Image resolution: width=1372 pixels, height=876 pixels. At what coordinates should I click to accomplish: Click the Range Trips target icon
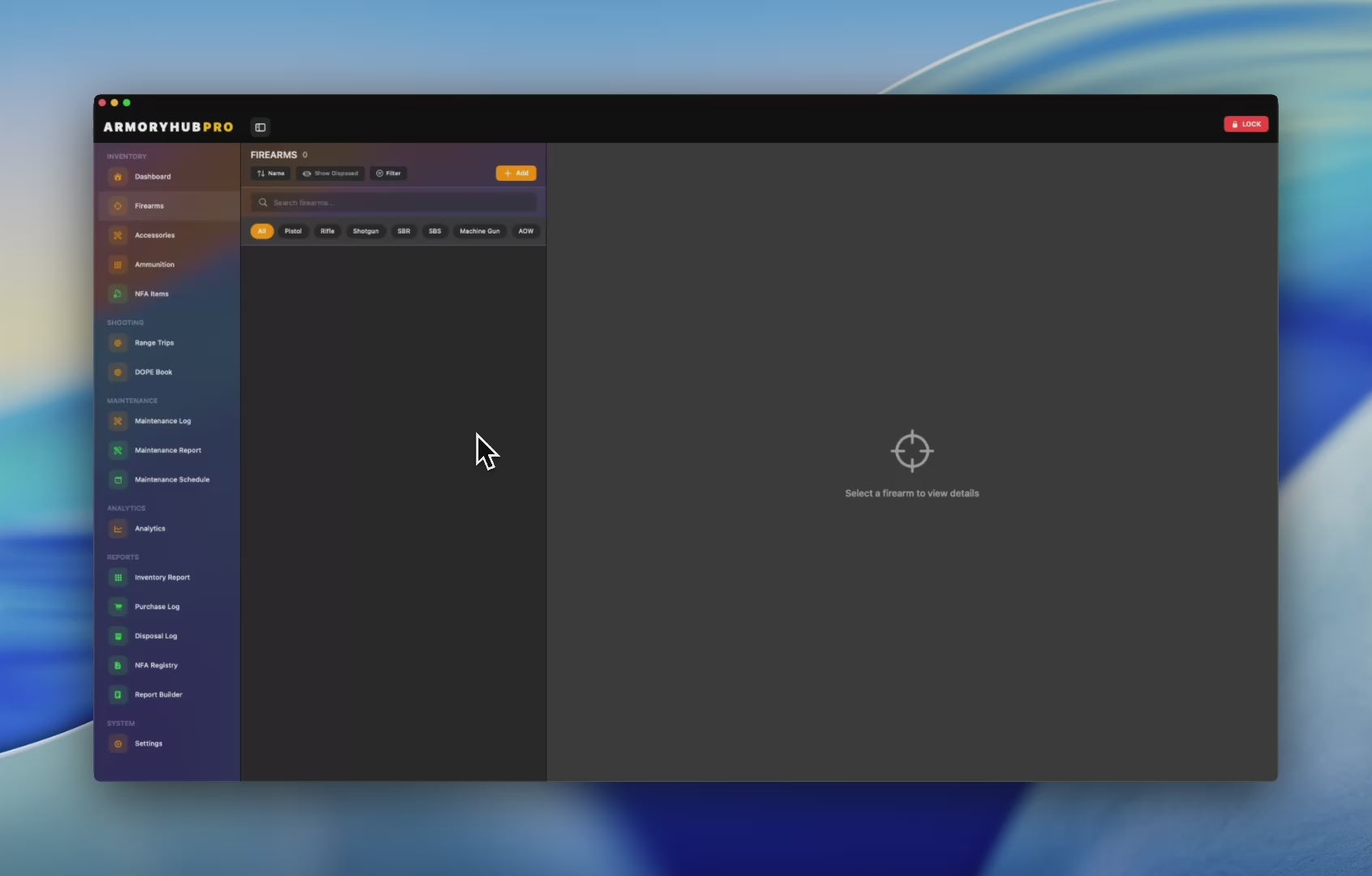118,343
